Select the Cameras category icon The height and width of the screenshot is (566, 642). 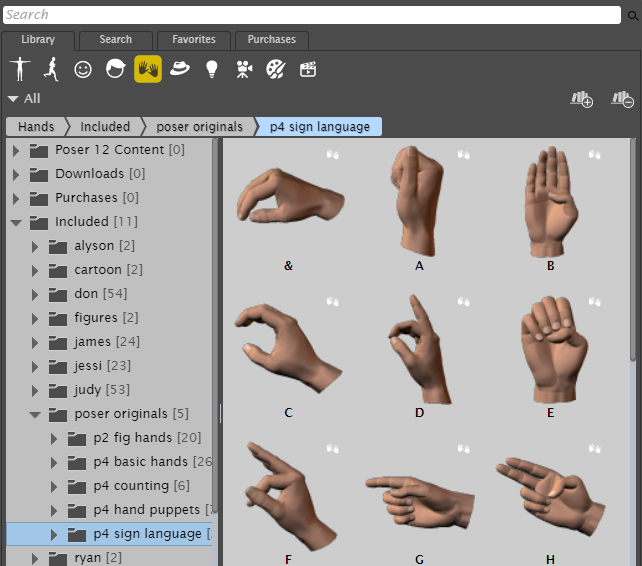[243, 69]
